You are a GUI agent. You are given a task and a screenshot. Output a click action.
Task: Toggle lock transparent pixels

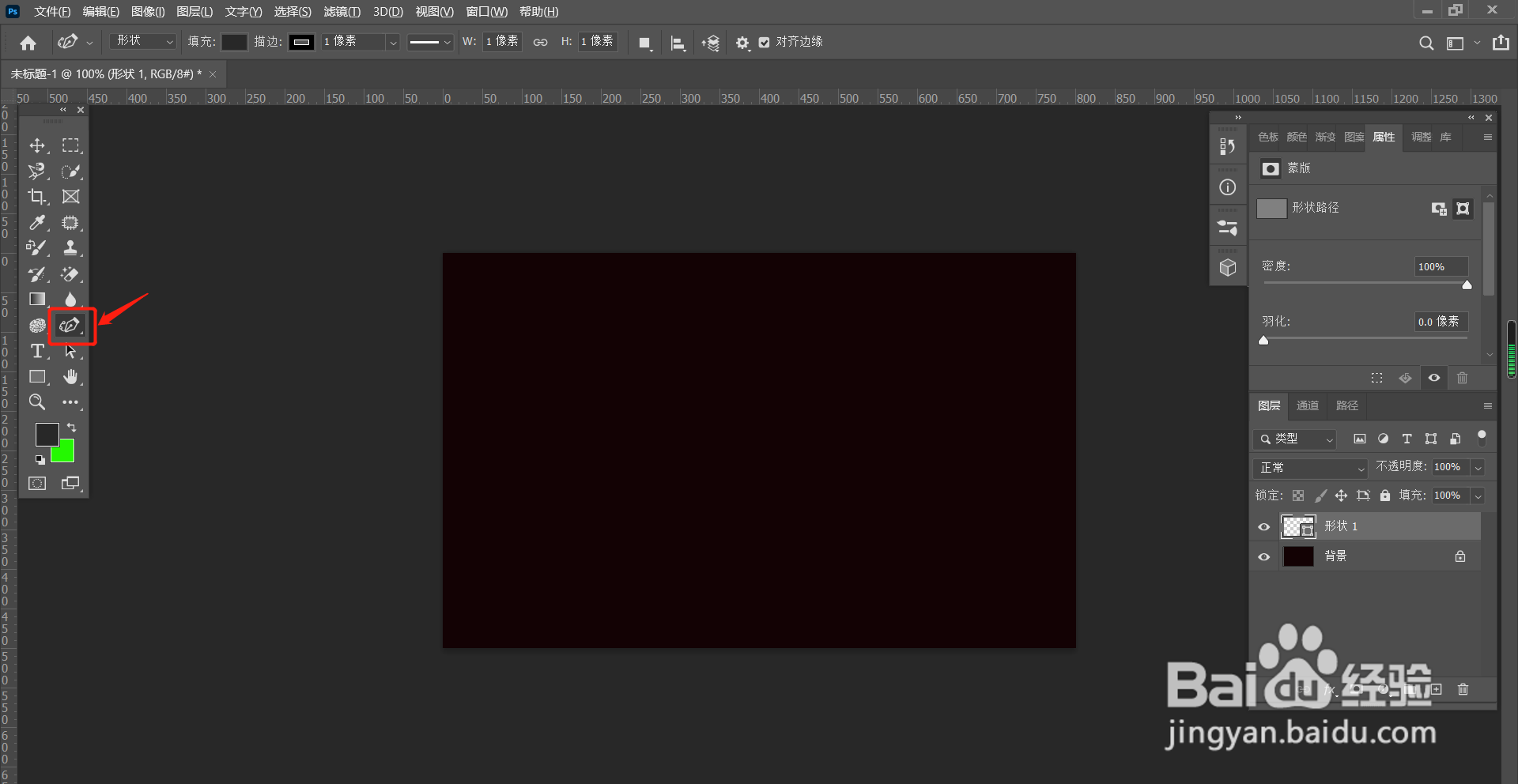[x=1298, y=496]
